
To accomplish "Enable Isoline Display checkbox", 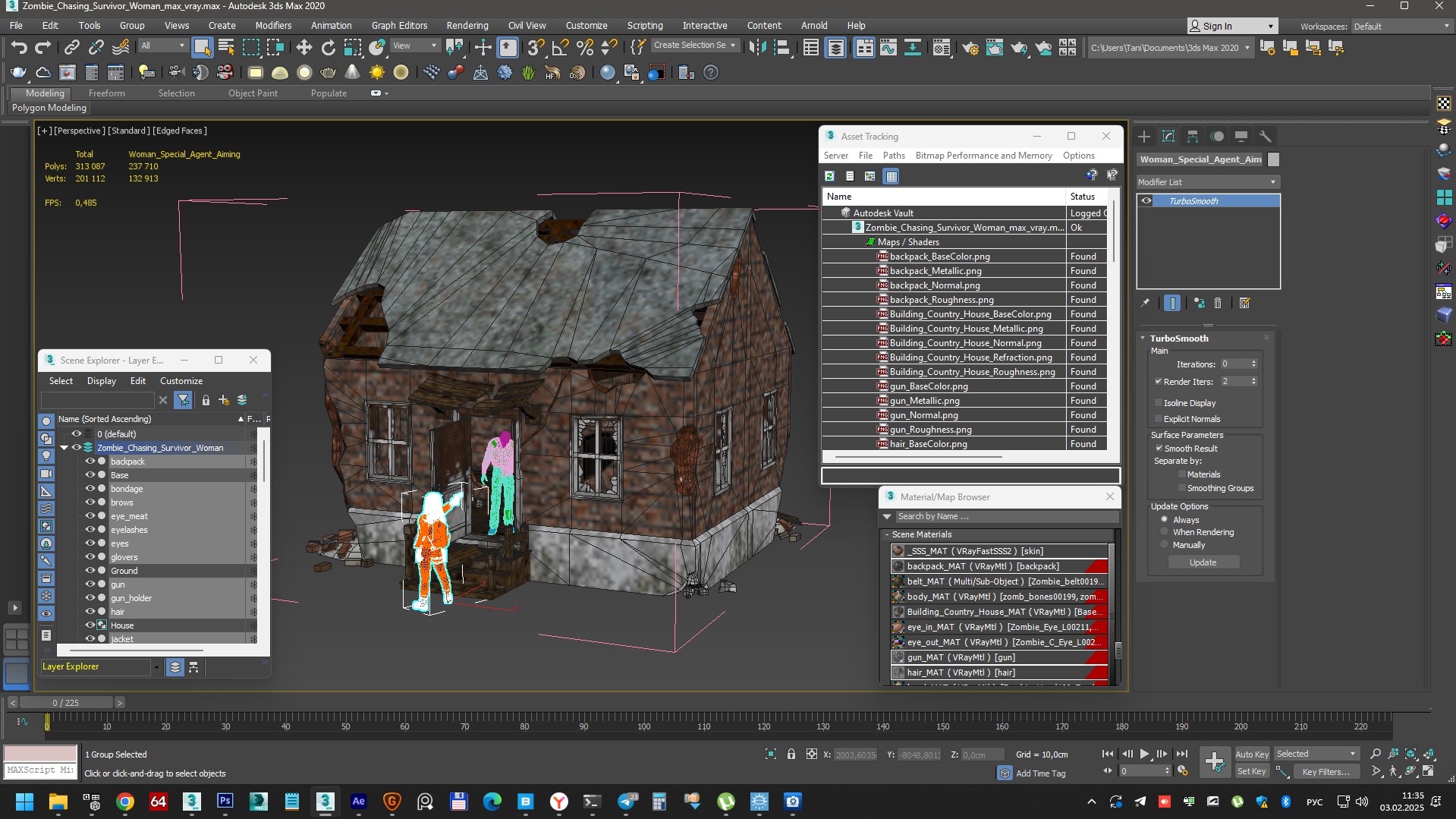I will coord(1159,403).
